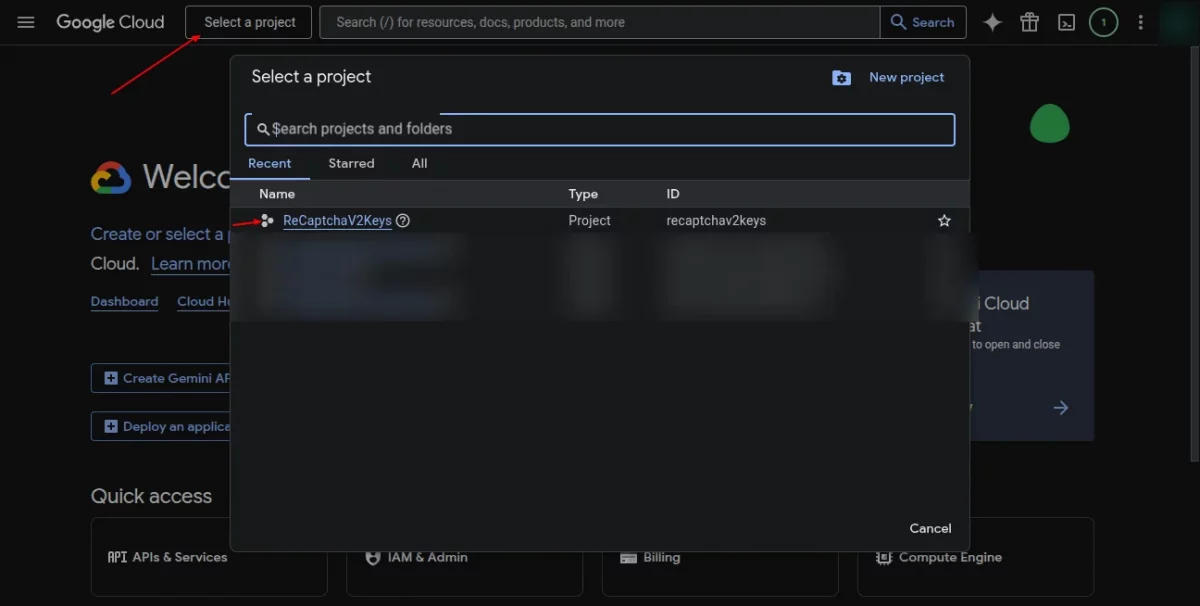Click the Create Gemini API button

click(x=161, y=378)
